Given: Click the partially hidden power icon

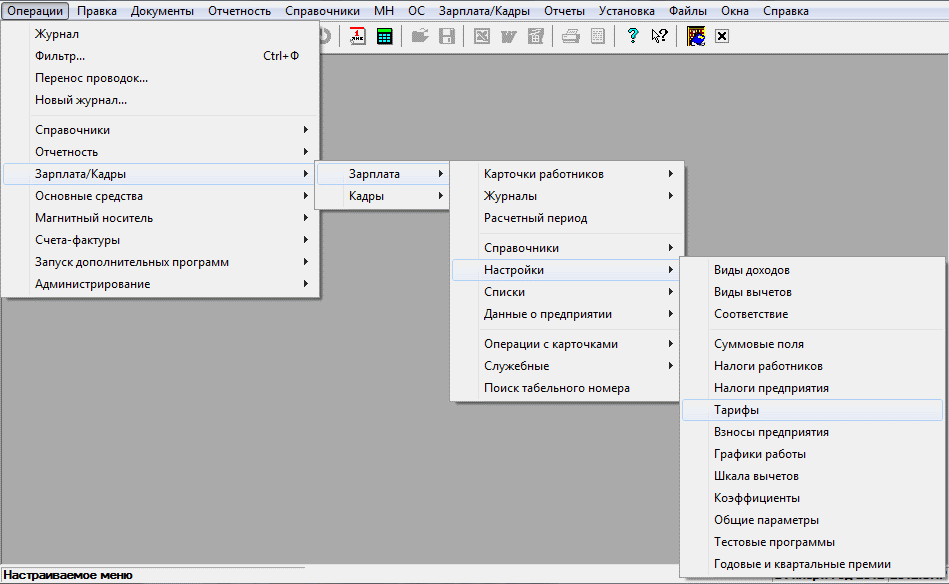Looking at the screenshot, I should (x=325, y=36).
